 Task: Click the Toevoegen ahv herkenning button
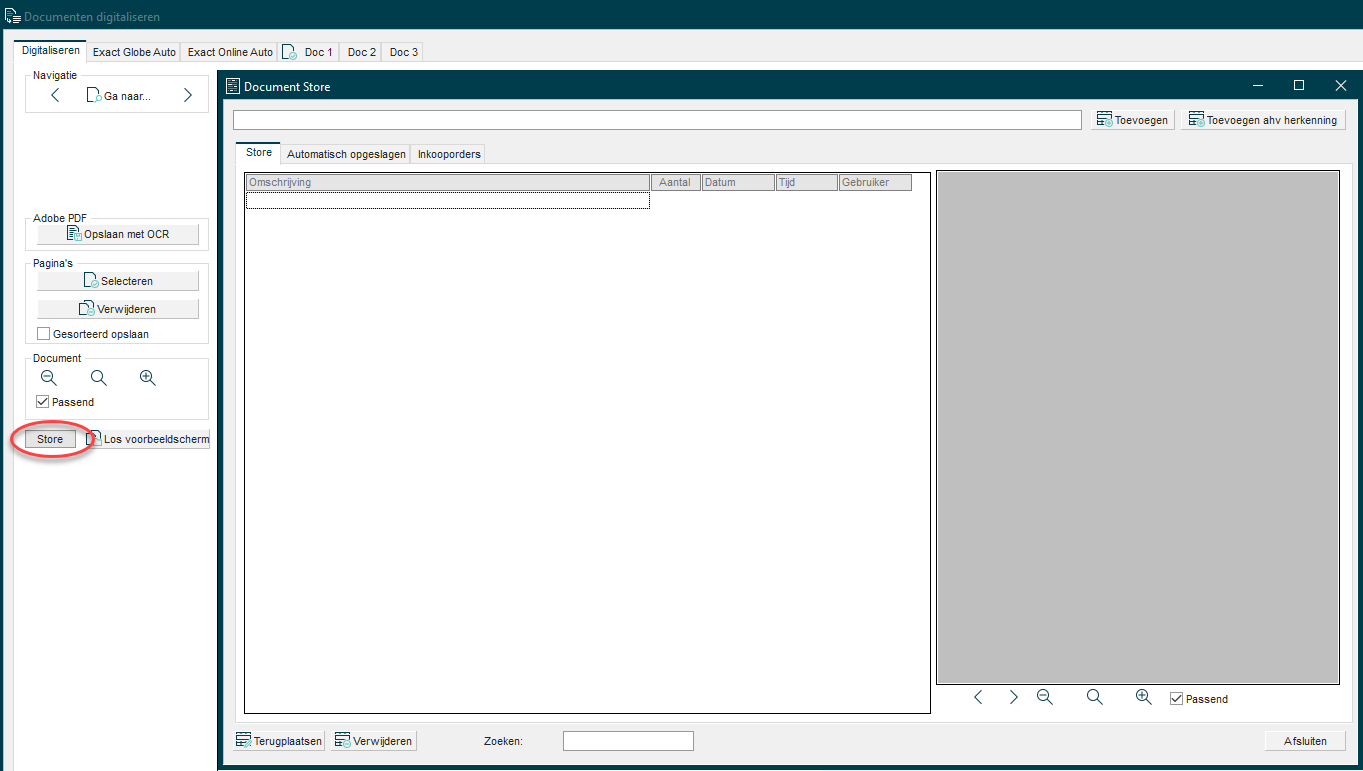(1262, 120)
